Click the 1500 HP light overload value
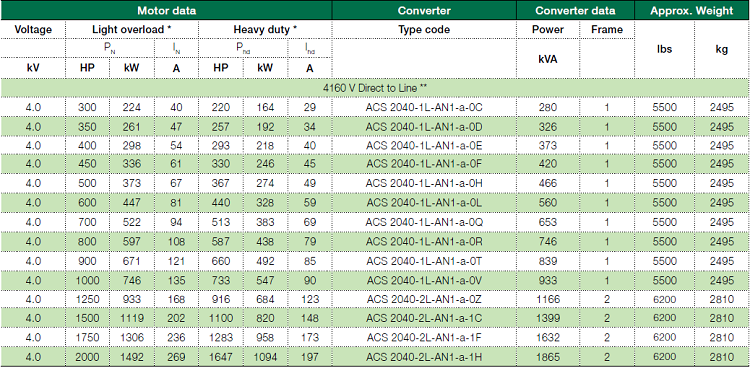Viewport: 750px width, 368px height. 87,318
